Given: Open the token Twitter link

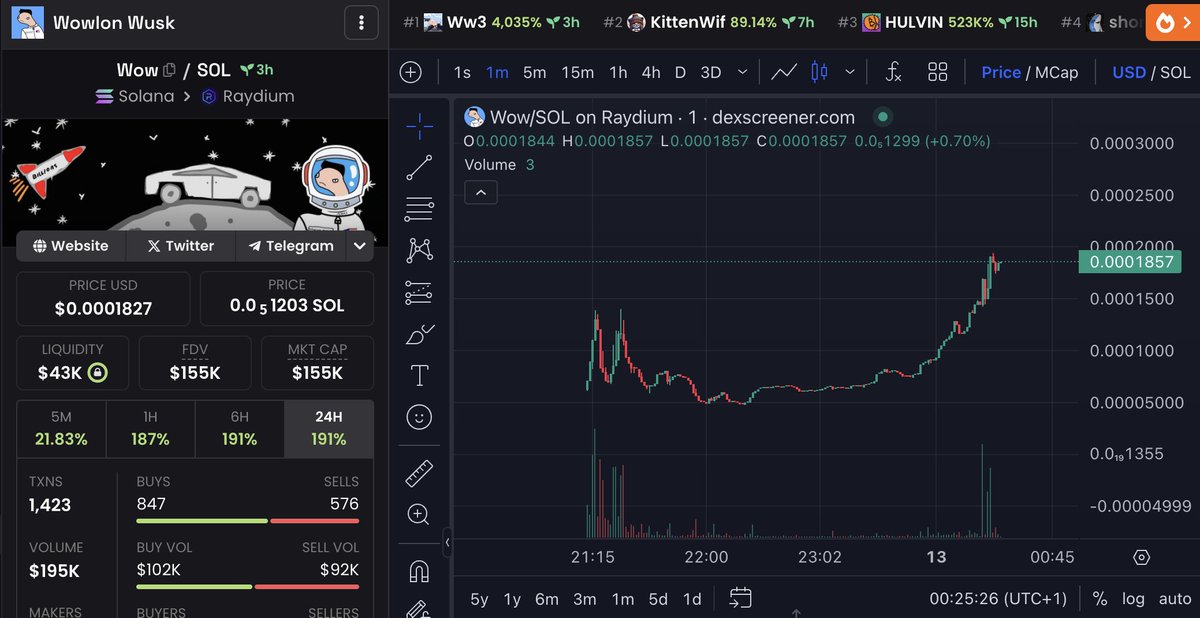Looking at the screenshot, I should click(180, 245).
